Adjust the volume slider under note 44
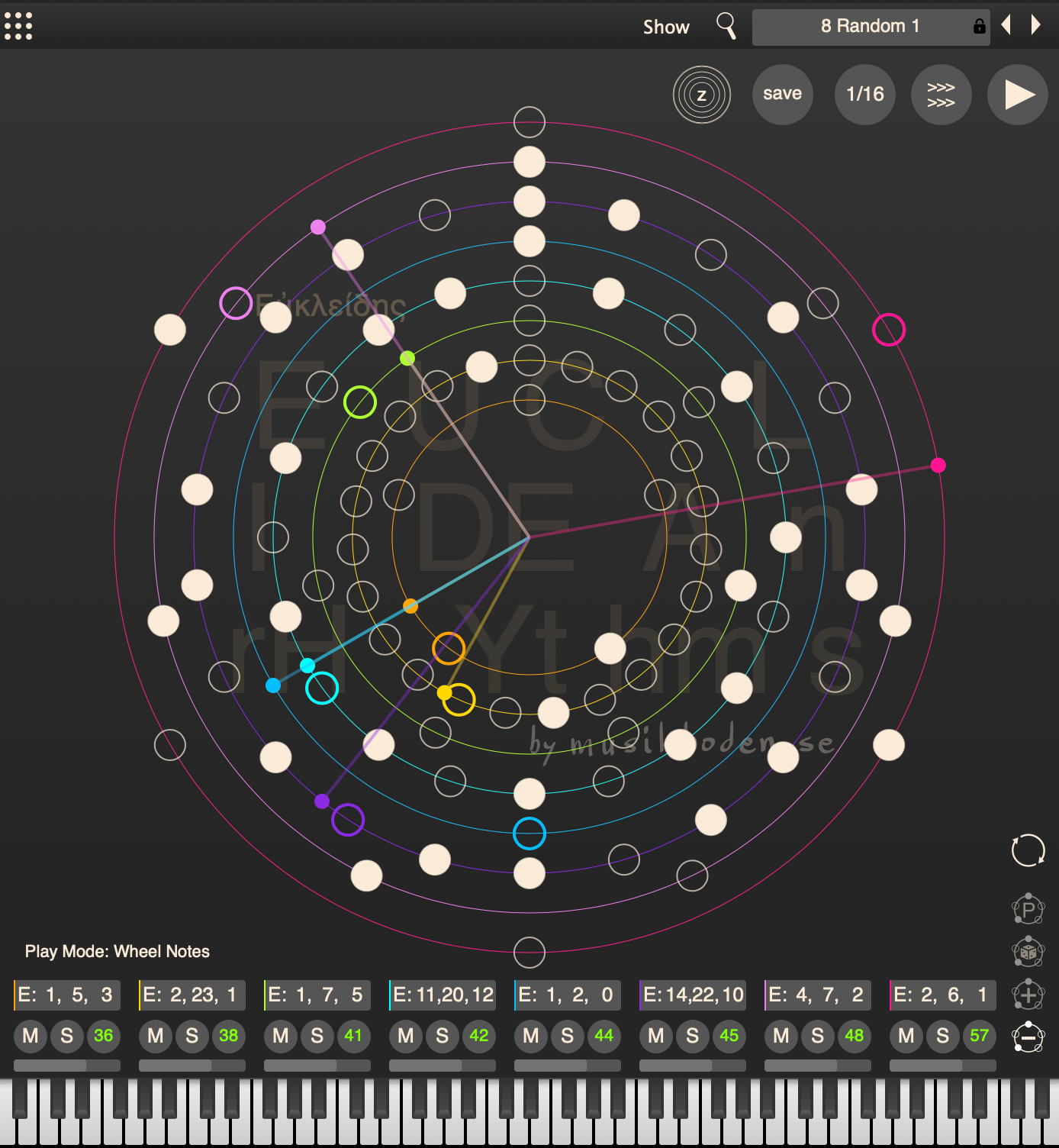Image resolution: width=1059 pixels, height=1148 pixels. pos(567,1065)
